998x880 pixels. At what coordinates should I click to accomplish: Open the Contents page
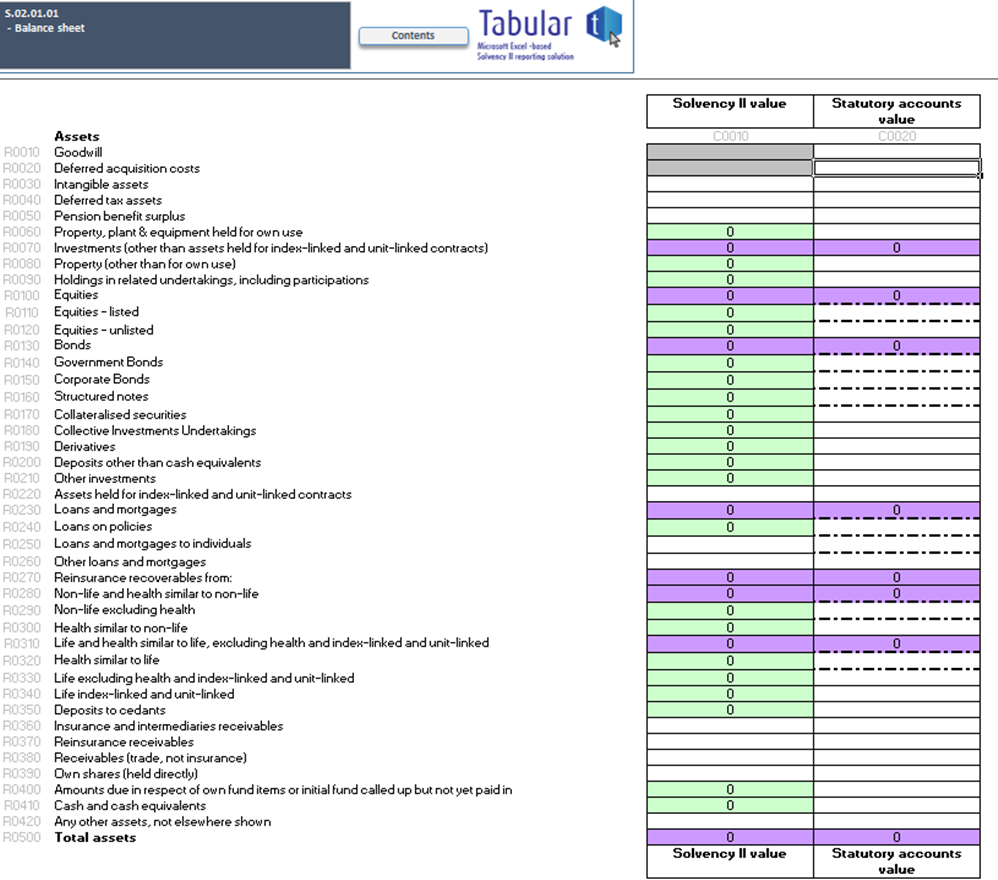(412, 35)
